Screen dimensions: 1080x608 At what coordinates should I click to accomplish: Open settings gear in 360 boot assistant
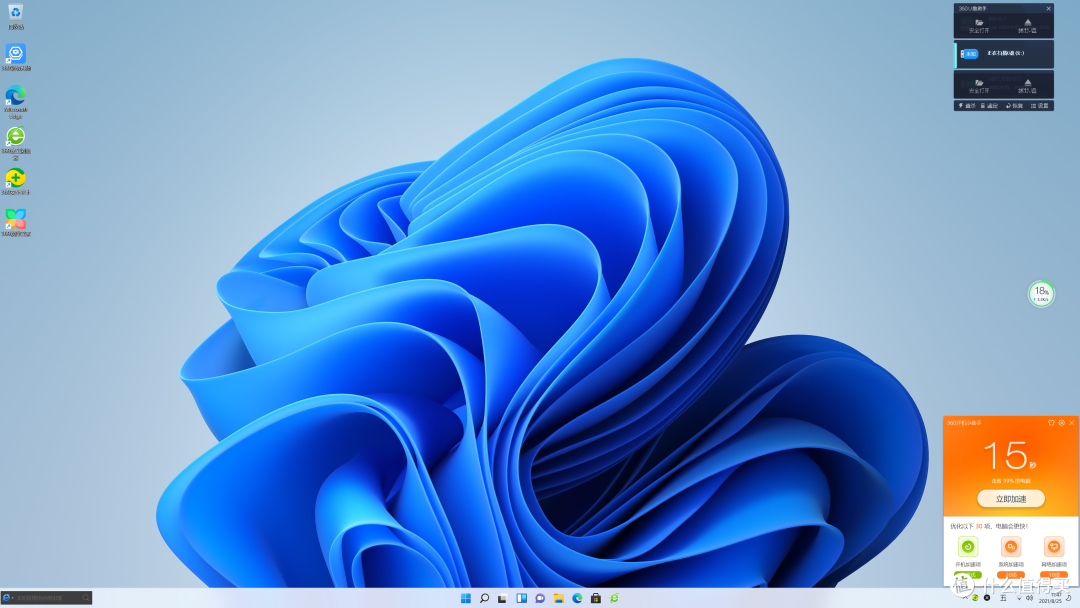1061,423
